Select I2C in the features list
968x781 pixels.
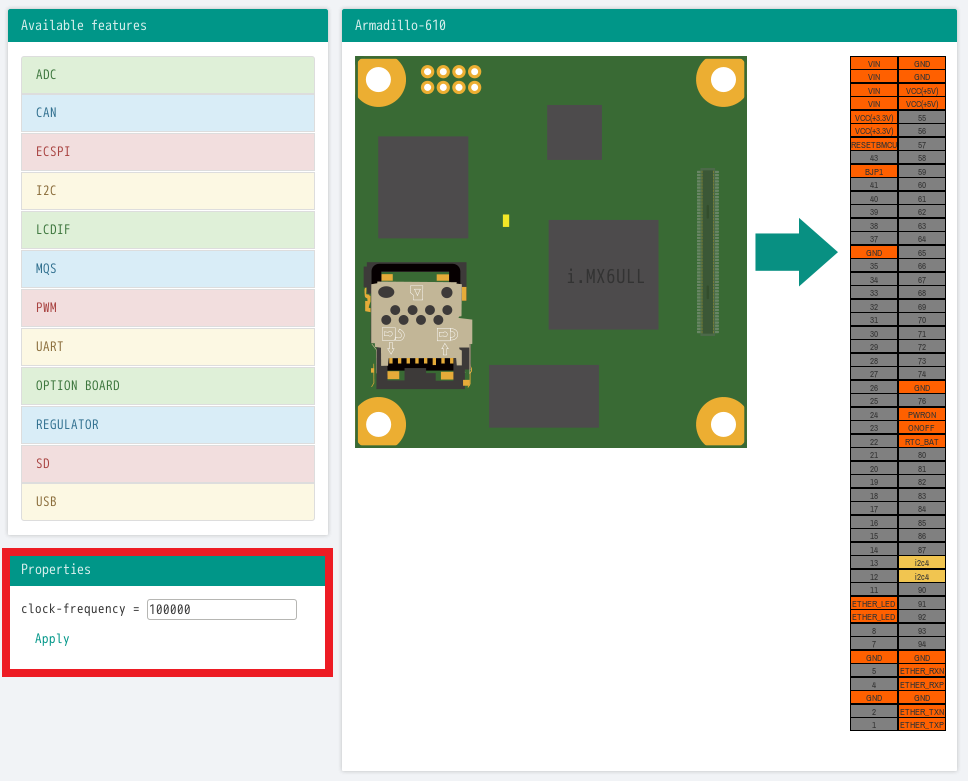click(x=168, y=191)
